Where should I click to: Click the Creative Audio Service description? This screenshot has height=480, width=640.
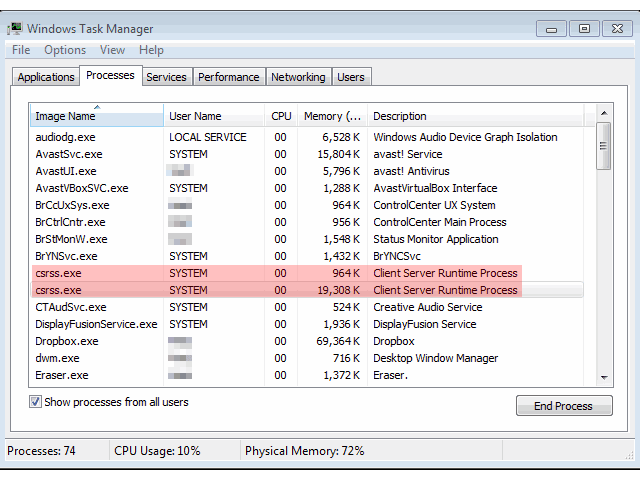point(428,307)
